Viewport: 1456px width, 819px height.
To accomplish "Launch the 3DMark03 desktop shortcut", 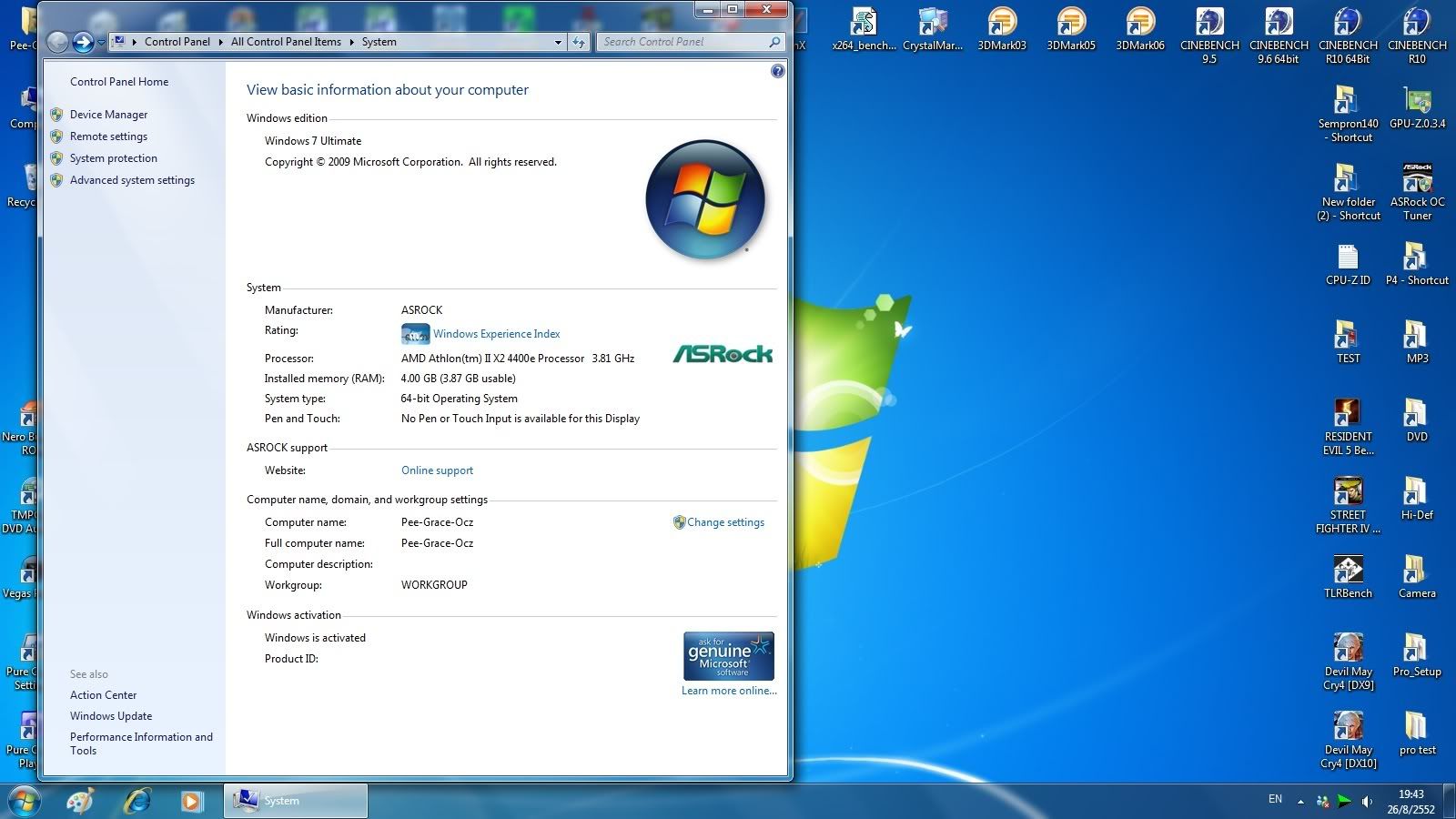I will click(x=1002, y=29).
